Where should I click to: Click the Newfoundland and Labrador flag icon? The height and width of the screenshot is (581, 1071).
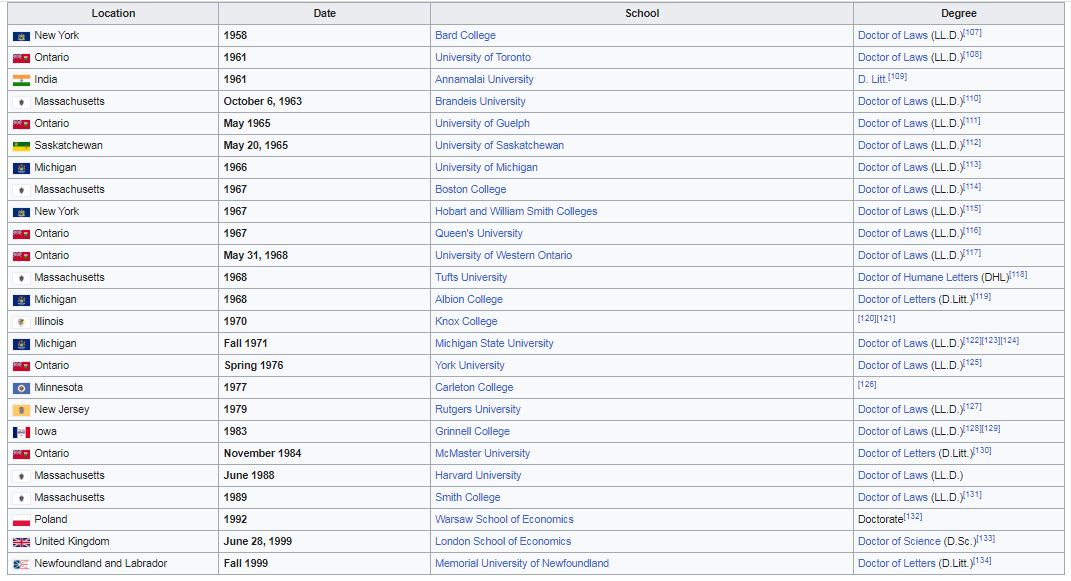tap(21, 564)
